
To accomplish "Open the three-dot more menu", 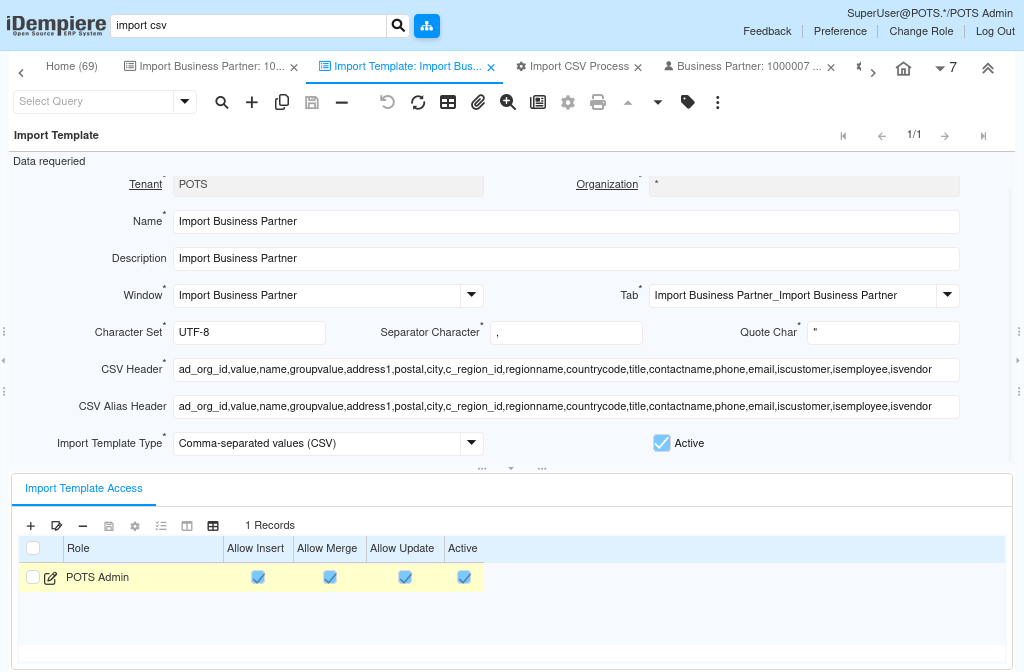I will point(718,103).
